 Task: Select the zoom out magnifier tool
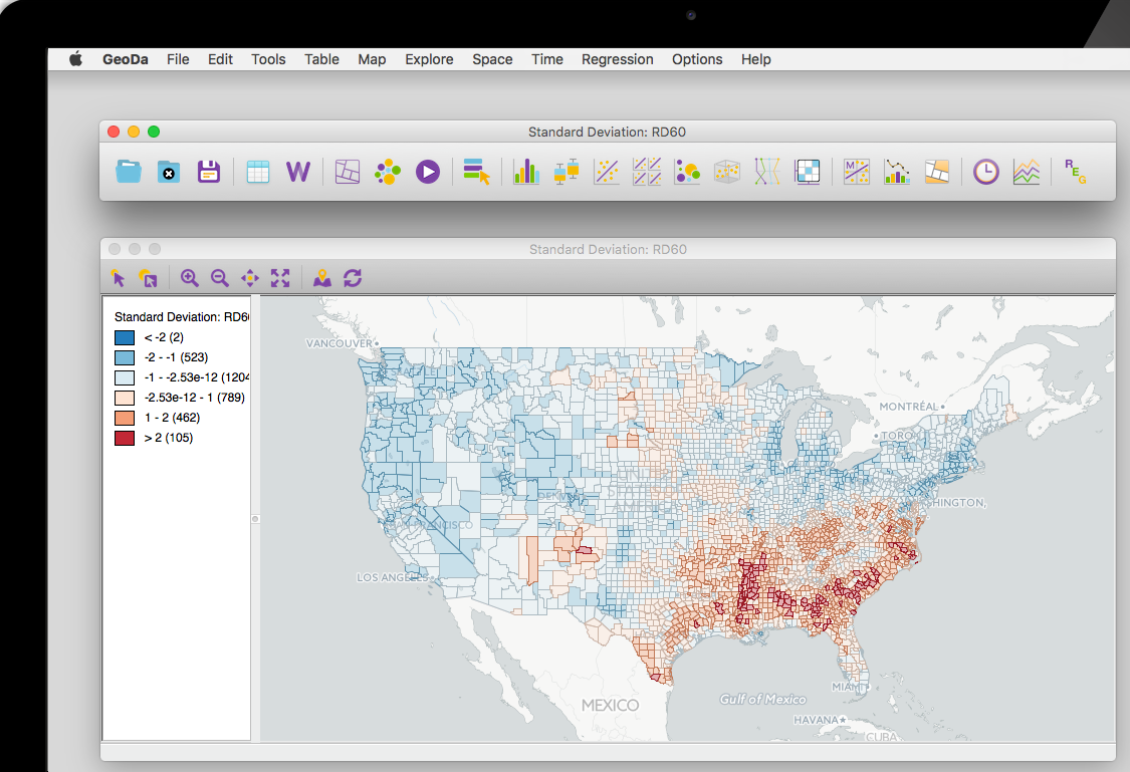219,279
